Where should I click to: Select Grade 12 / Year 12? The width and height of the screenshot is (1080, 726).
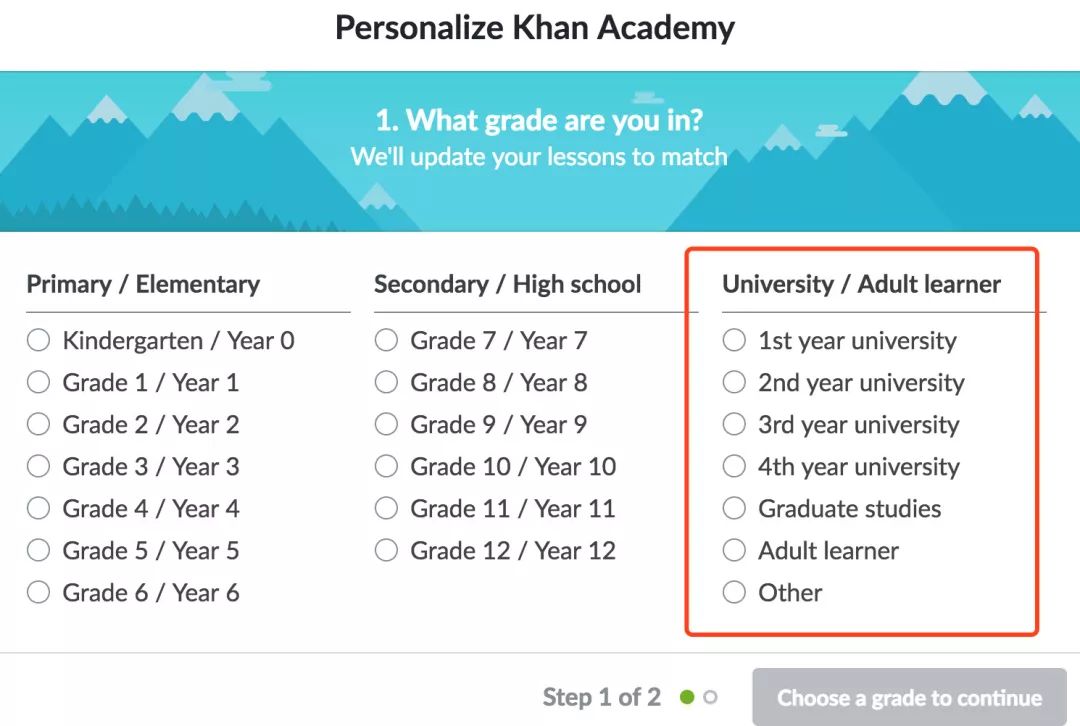pyautogui.click(x=387, y=551)
